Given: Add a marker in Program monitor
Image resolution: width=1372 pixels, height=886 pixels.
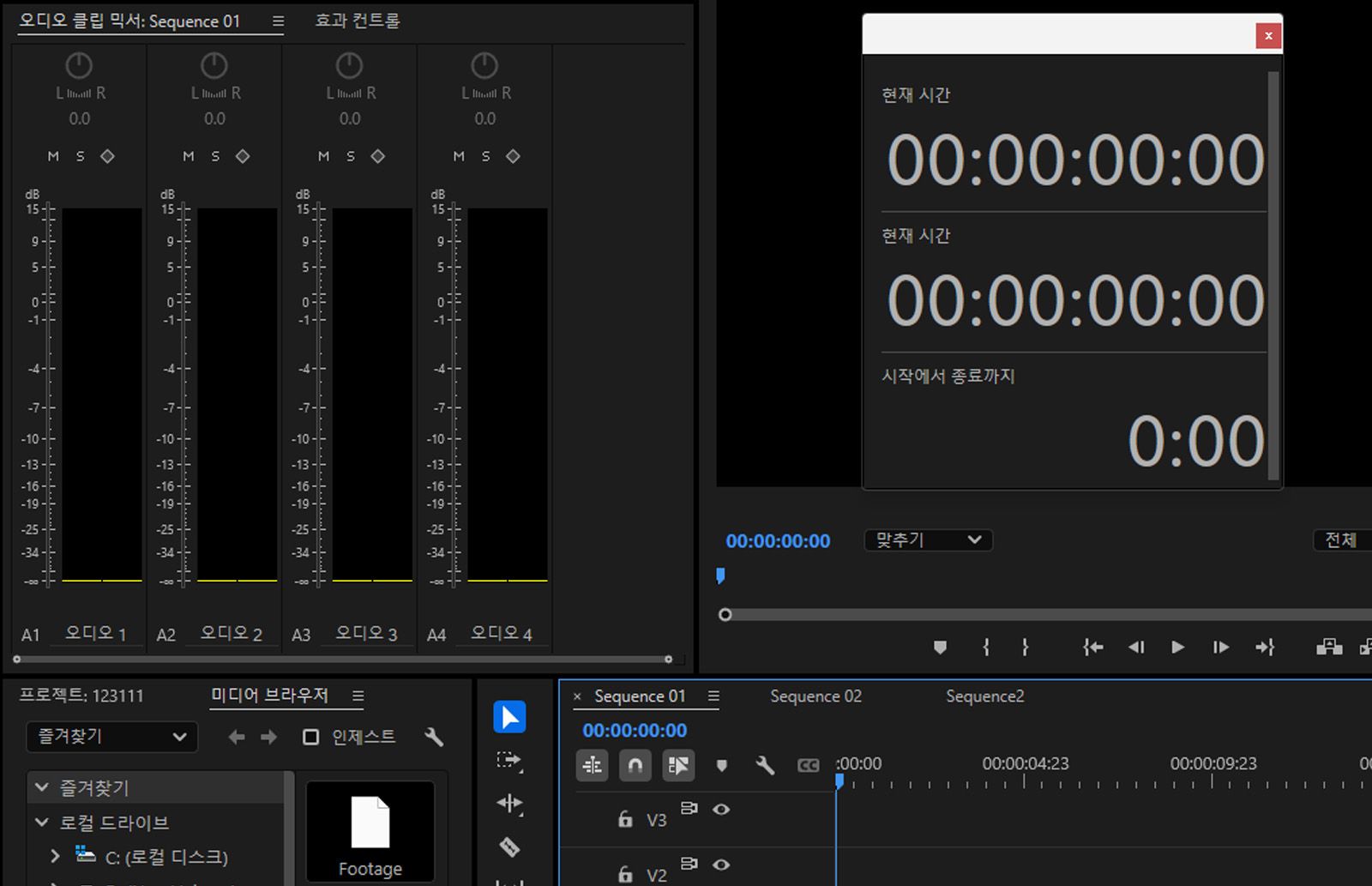Looking at the screenshot, I should (x=940, y=648).
